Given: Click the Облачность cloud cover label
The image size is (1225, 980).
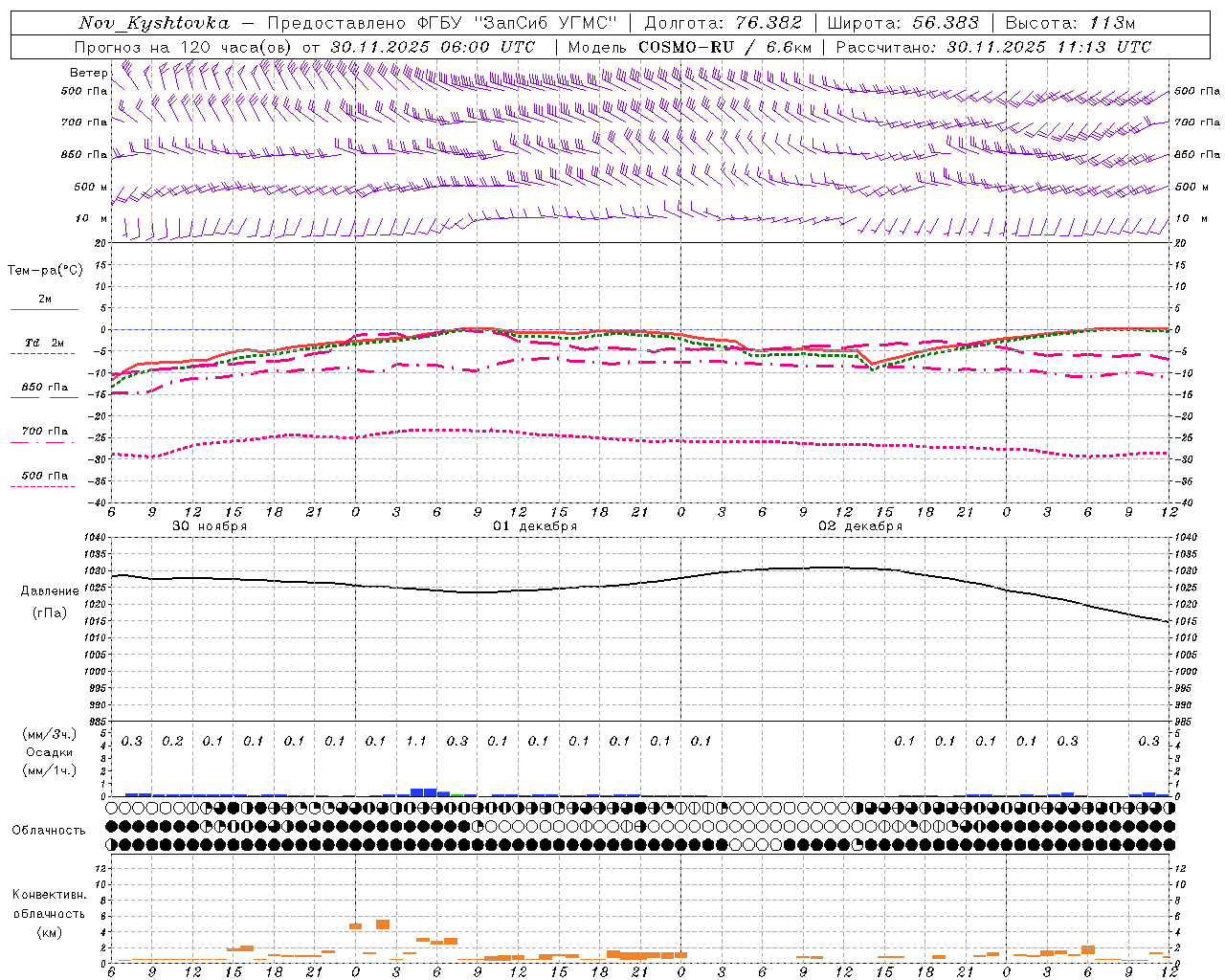Looking at the screenshot, I should pos(49,830).
